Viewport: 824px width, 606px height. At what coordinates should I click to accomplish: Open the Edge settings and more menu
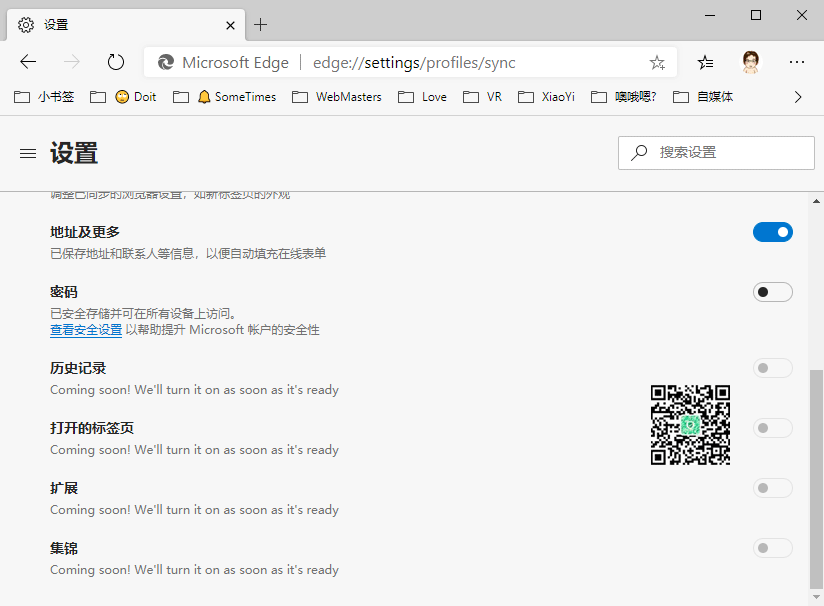point(797,62)
